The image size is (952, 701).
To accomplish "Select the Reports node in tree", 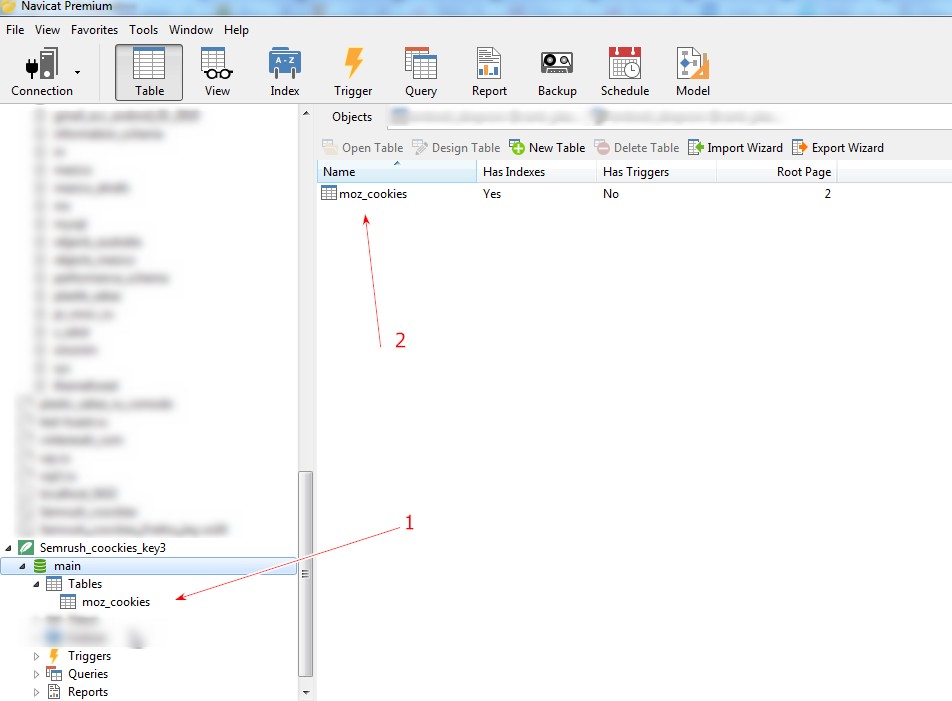I will (x=88, y=692).
